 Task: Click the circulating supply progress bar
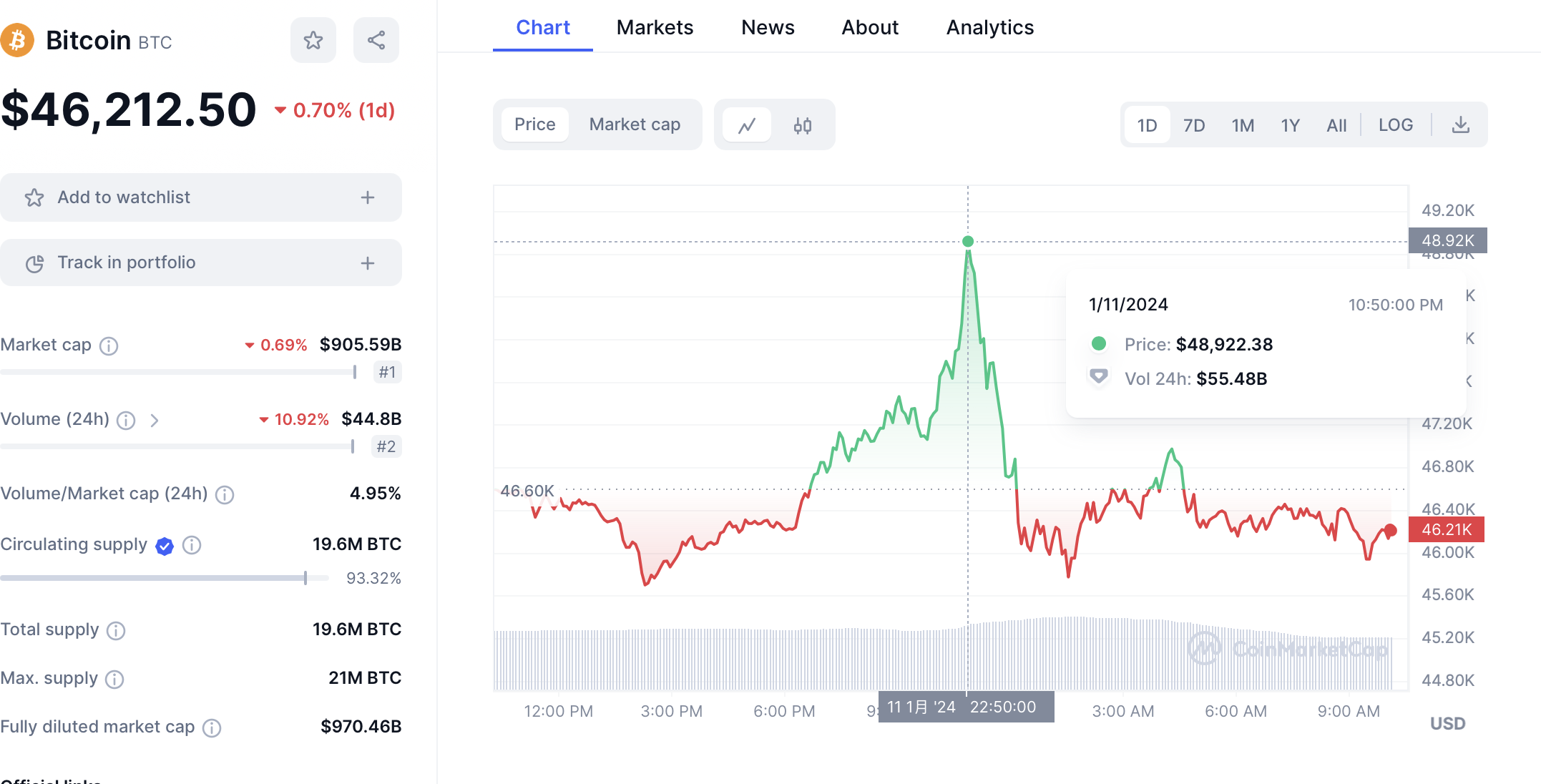point(165,578)
